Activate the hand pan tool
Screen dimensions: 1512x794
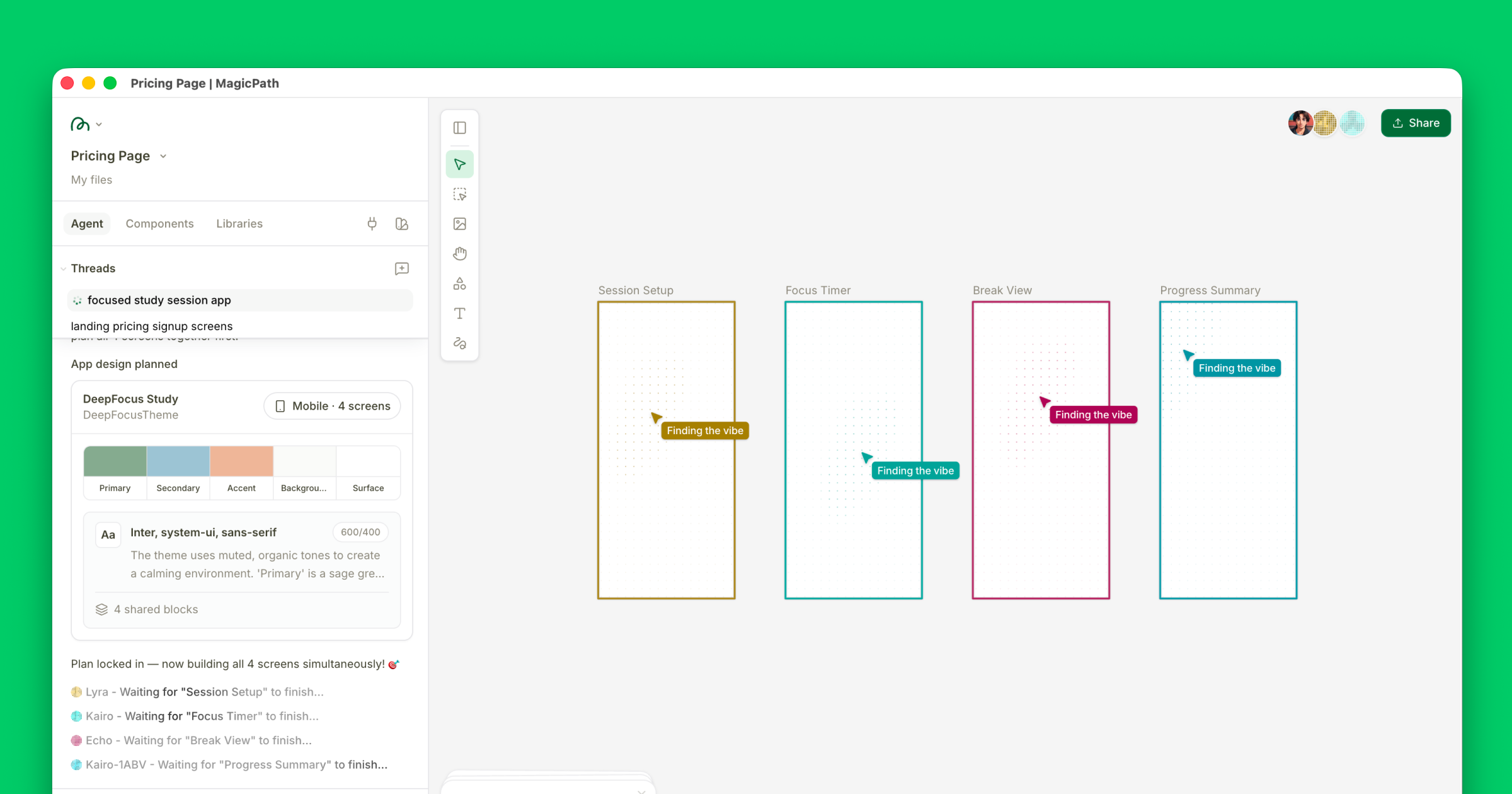pyautogui.click(x=460, y=253)
